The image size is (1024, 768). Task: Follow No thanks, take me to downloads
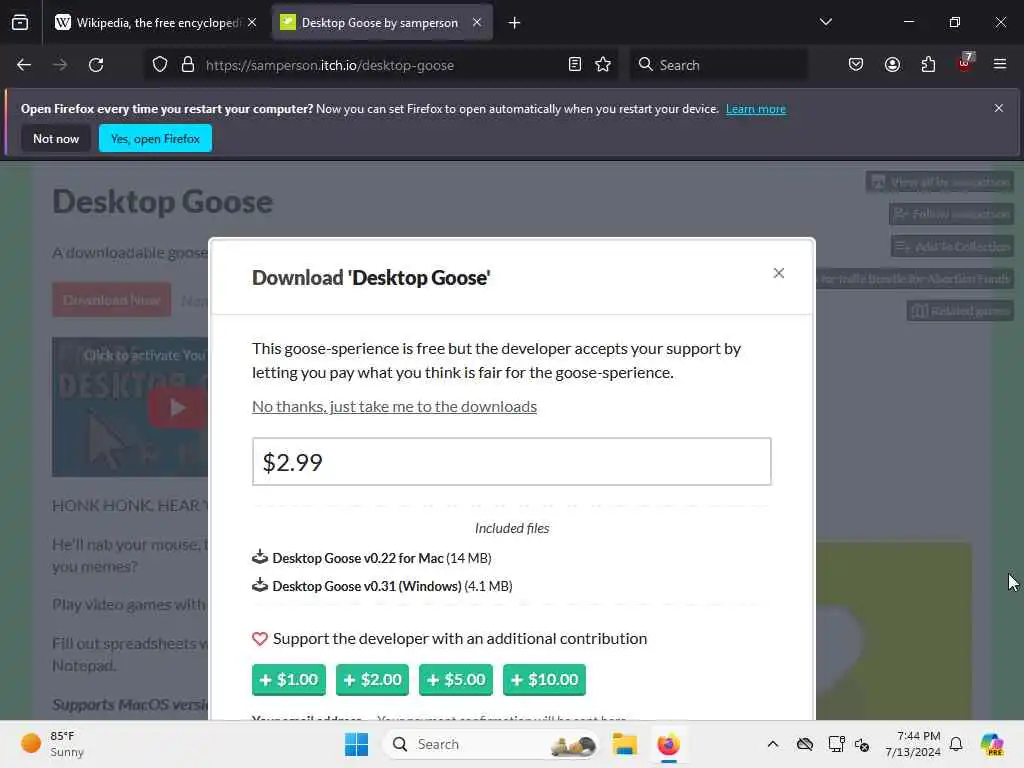click(x=394, y=406)
